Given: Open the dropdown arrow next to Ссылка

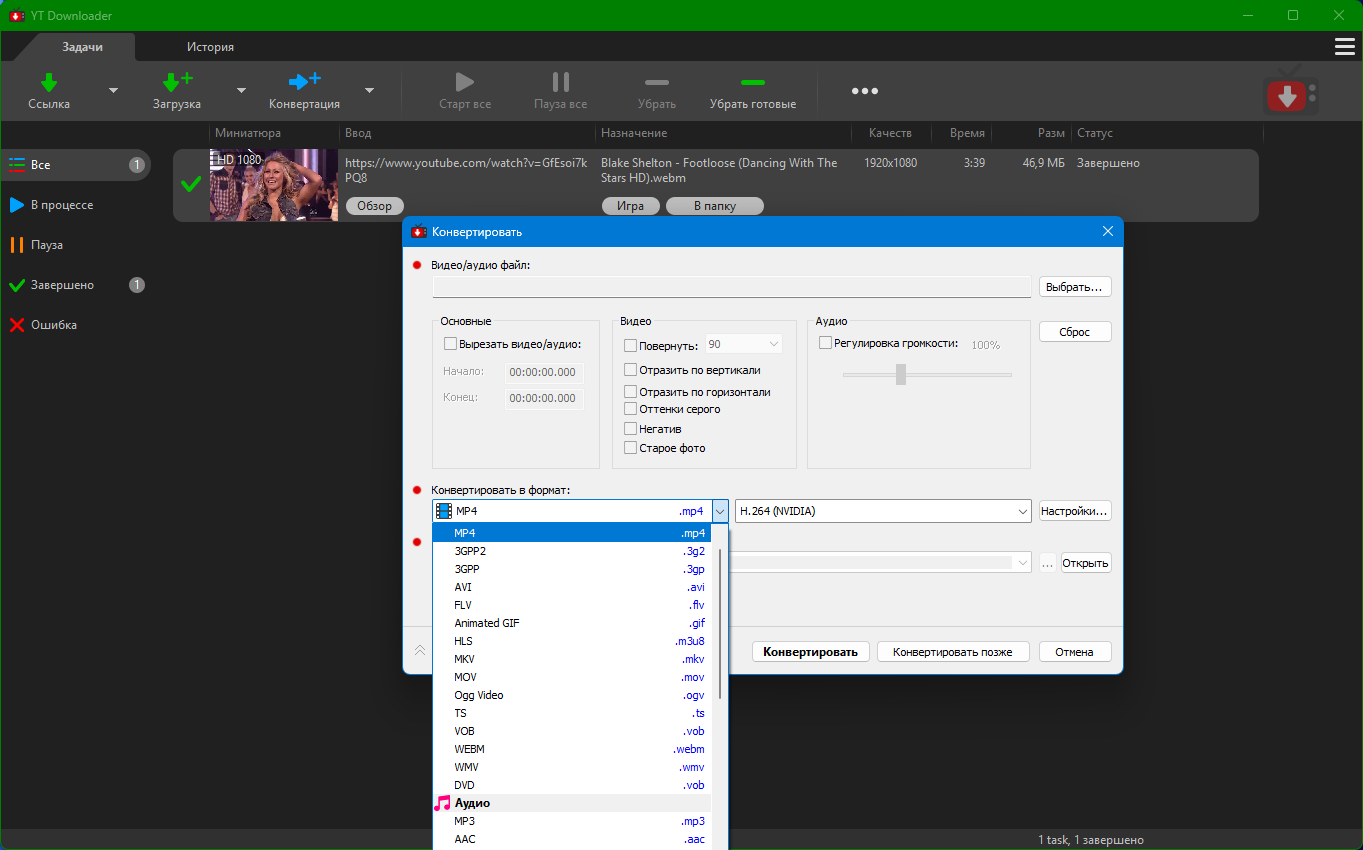Looking at the screenshot, I should [x=113, y=91].
